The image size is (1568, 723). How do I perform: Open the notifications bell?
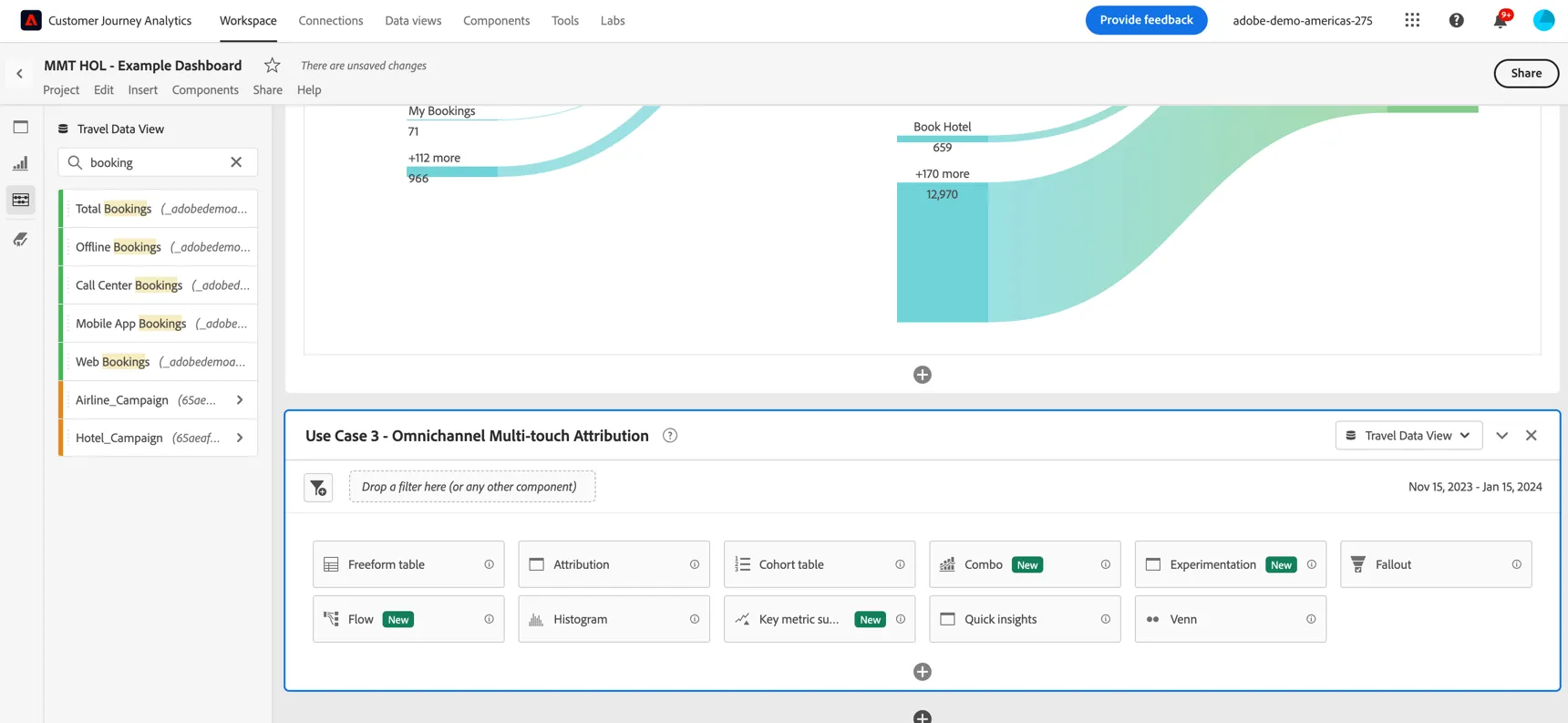click(1501, 20)
